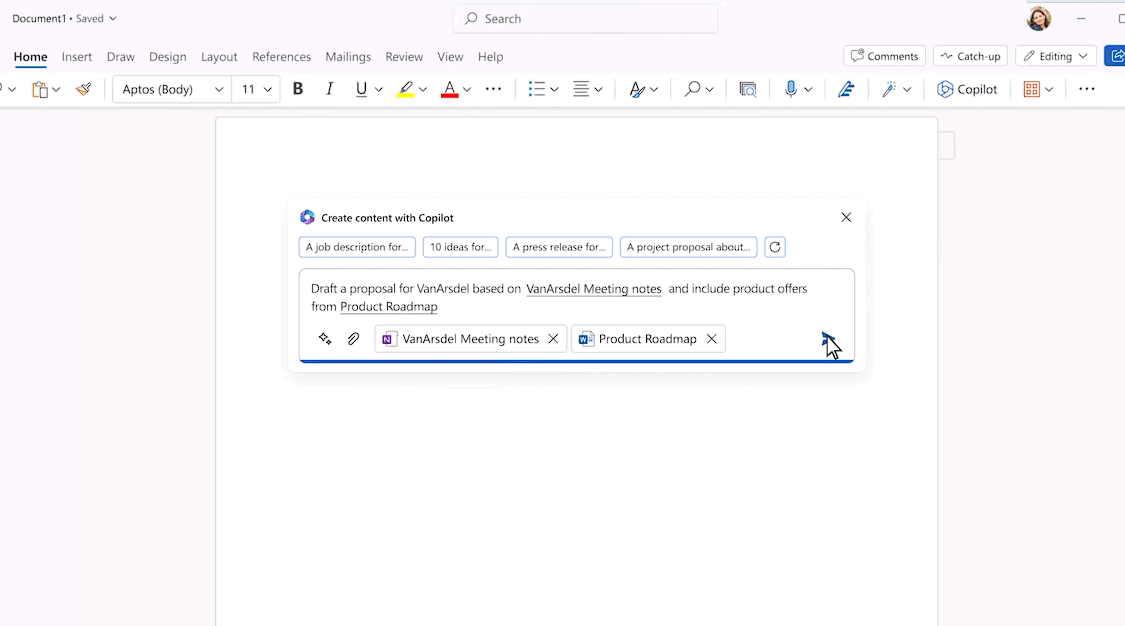Click the Search box in title bar
1125x626 pixels.
coord(585,19)
